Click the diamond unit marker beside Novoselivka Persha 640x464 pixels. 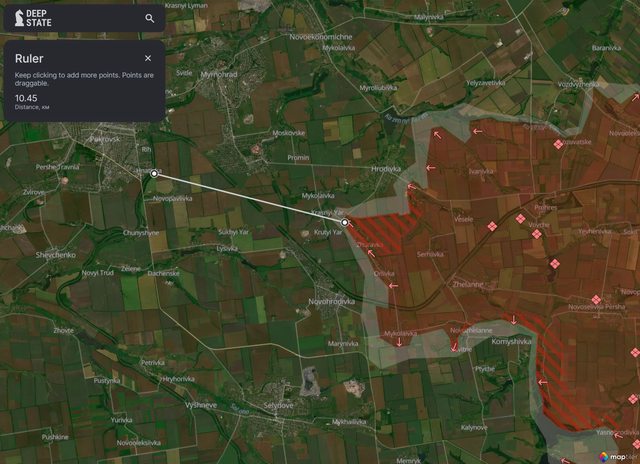pos(596,300)
